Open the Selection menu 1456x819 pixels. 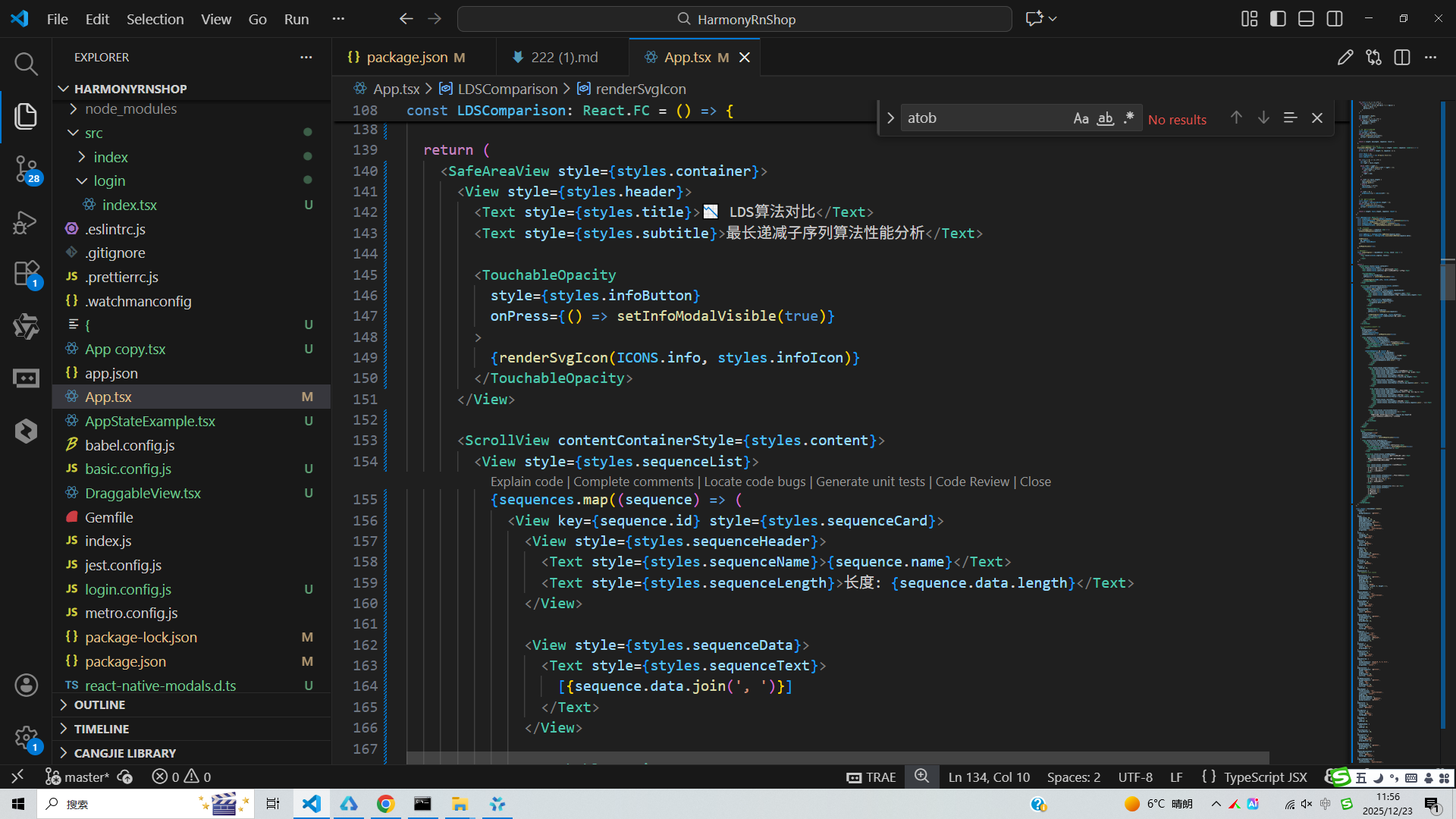(155, 19)
